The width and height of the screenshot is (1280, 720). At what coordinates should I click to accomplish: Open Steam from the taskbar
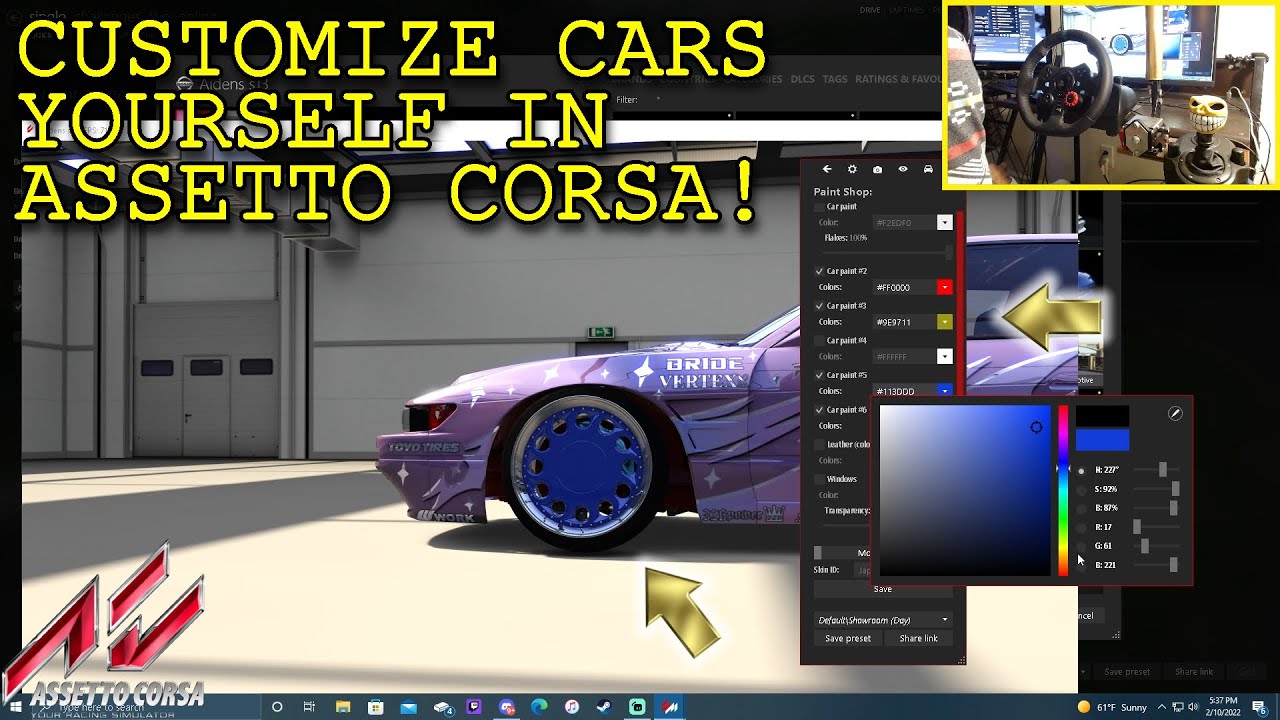pyautogui.click(x=605, y=707)
